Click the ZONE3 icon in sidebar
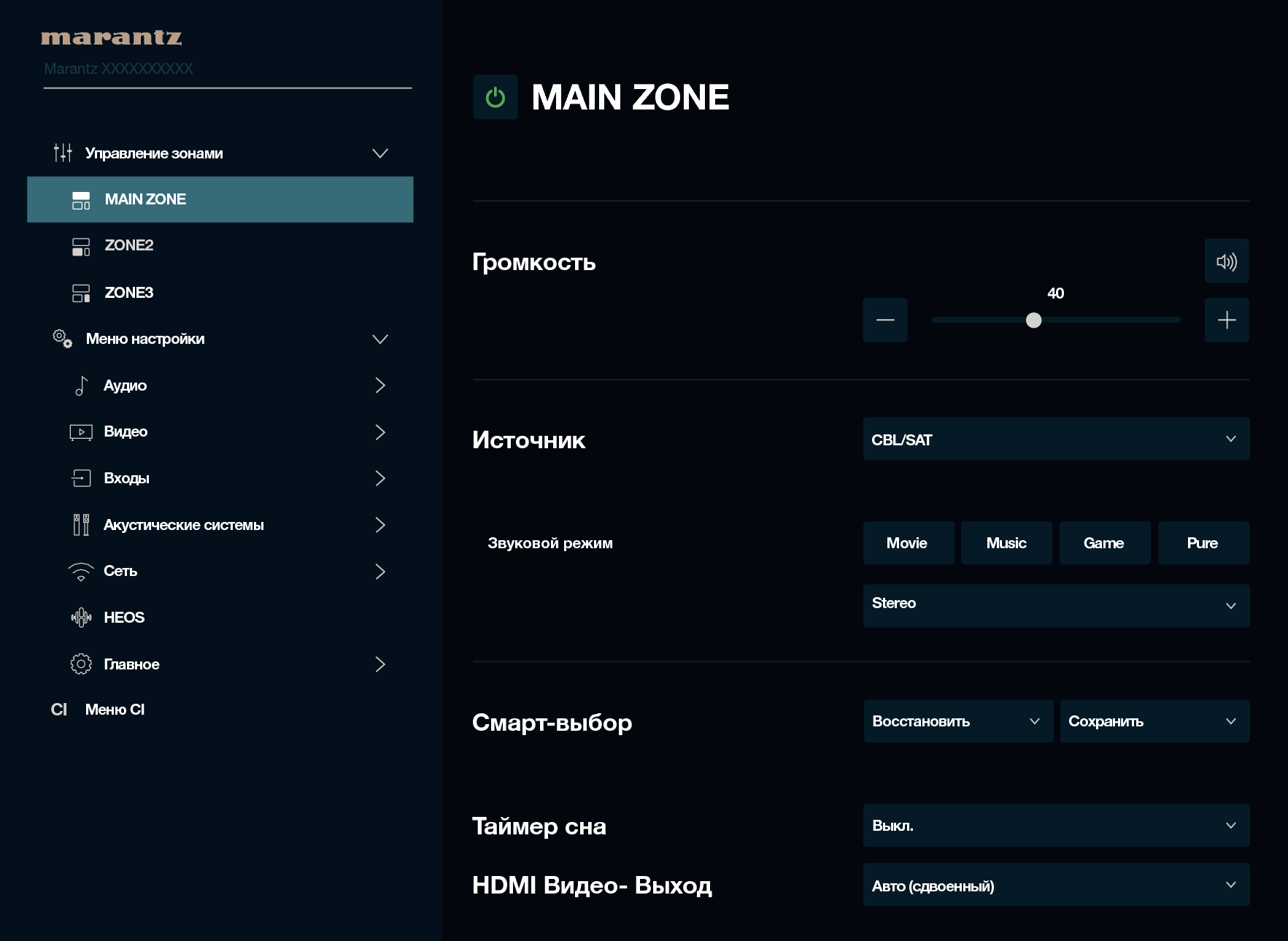Image resolution: width=1288 pixels, height=941 pixels. [x=81, y=293]
